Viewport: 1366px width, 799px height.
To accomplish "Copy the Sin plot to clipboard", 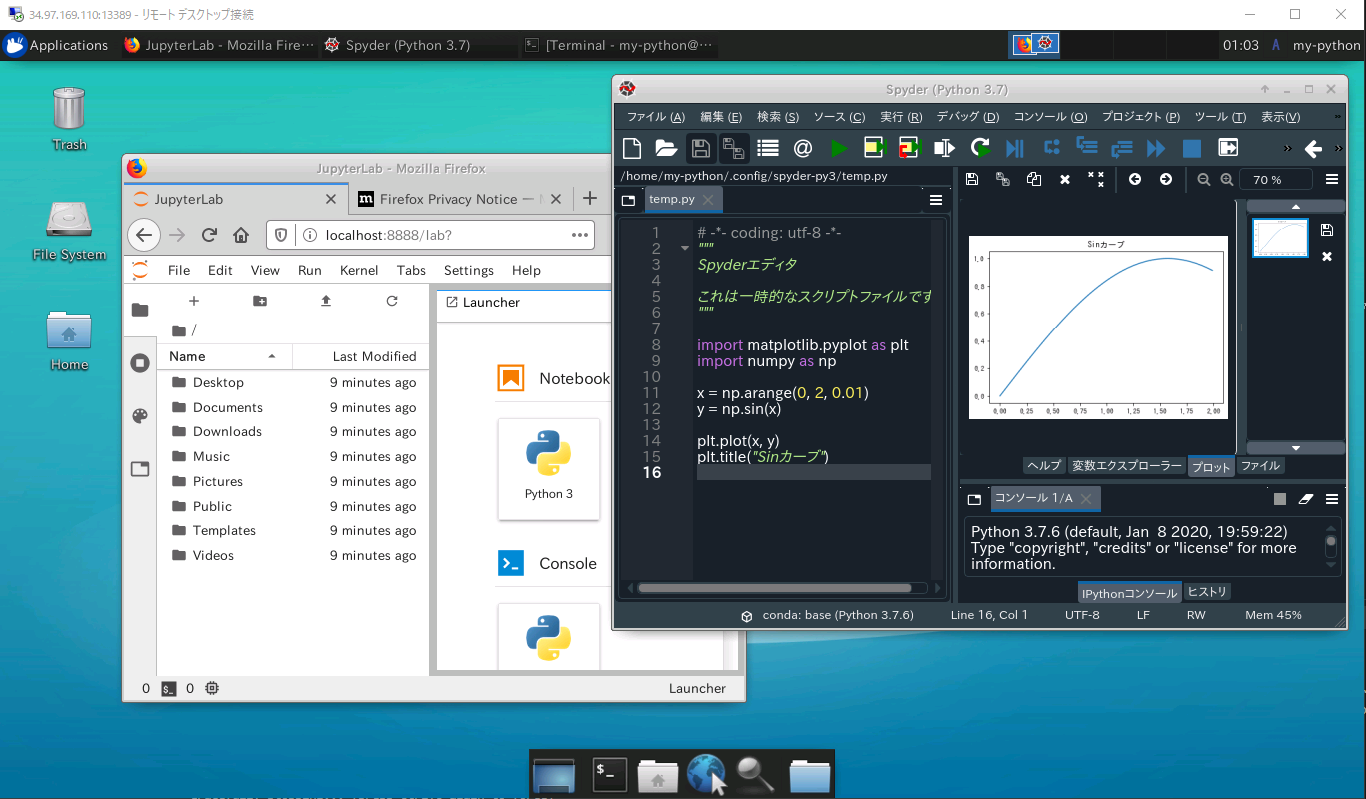I will (x=1034, y=179).
